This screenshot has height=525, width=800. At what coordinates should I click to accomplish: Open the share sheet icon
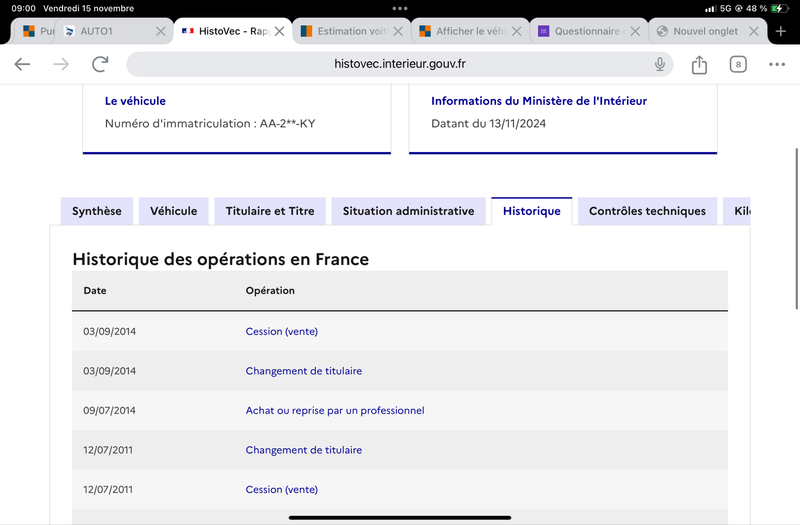click(x=699, y=64)
